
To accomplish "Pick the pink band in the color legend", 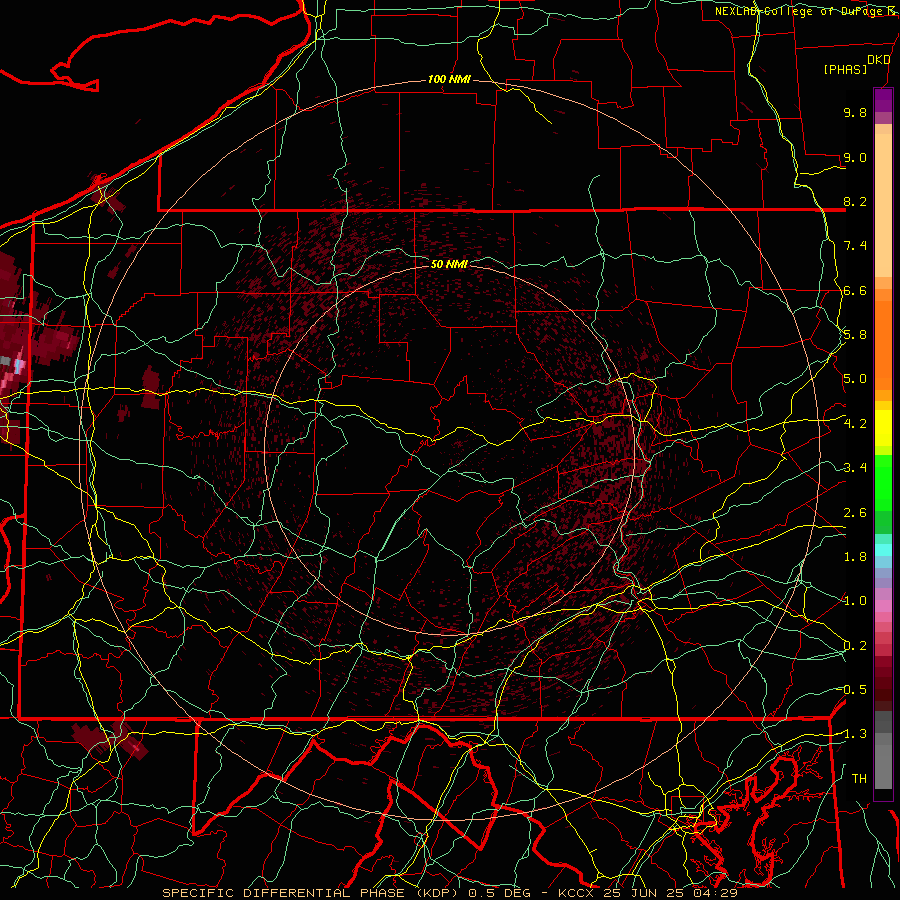I will click(883, 606).
